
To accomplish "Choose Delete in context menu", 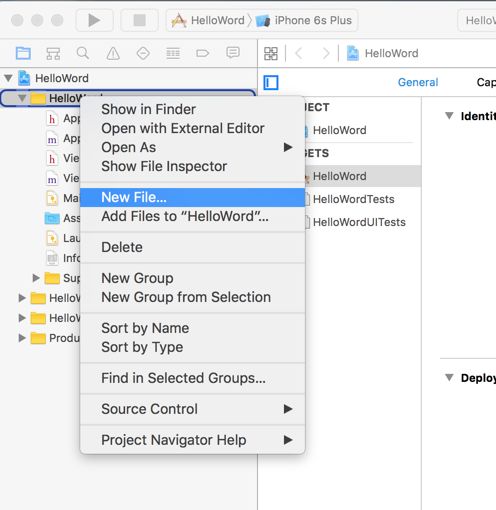I will (x=192, y=247).
